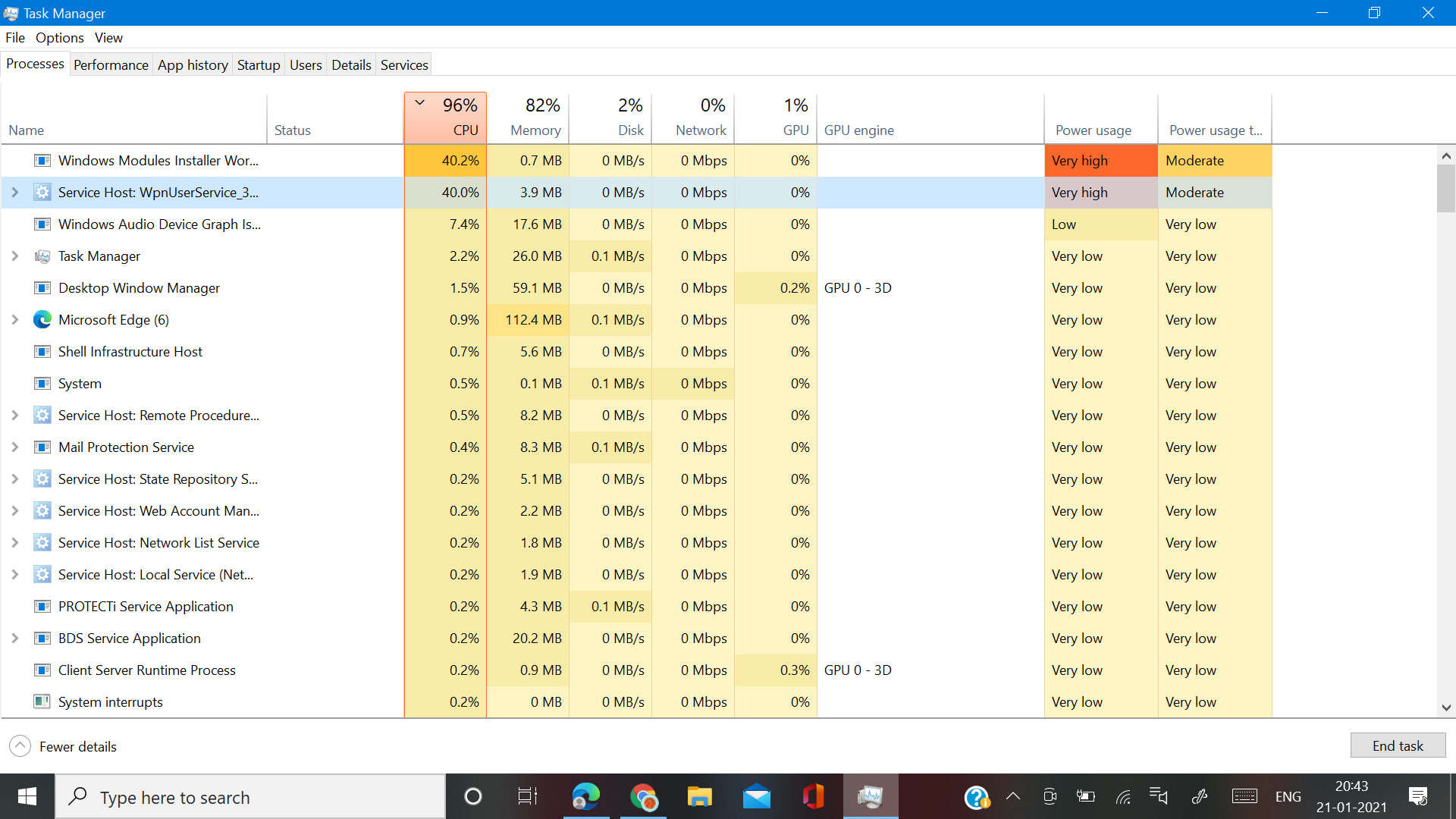Sort processes by the CPU column header
This screenshot has width=1456, height=819.
point(445,118)
